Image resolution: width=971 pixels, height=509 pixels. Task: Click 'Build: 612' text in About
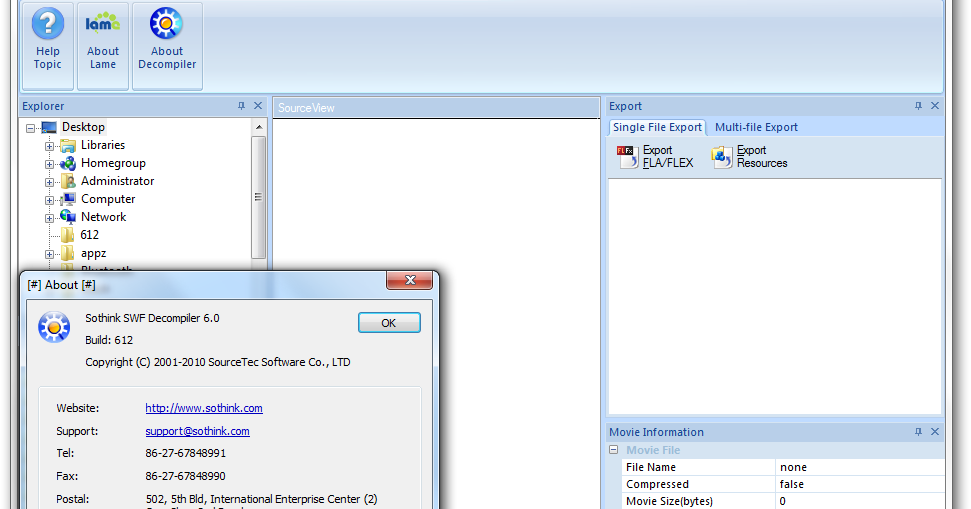109,340
